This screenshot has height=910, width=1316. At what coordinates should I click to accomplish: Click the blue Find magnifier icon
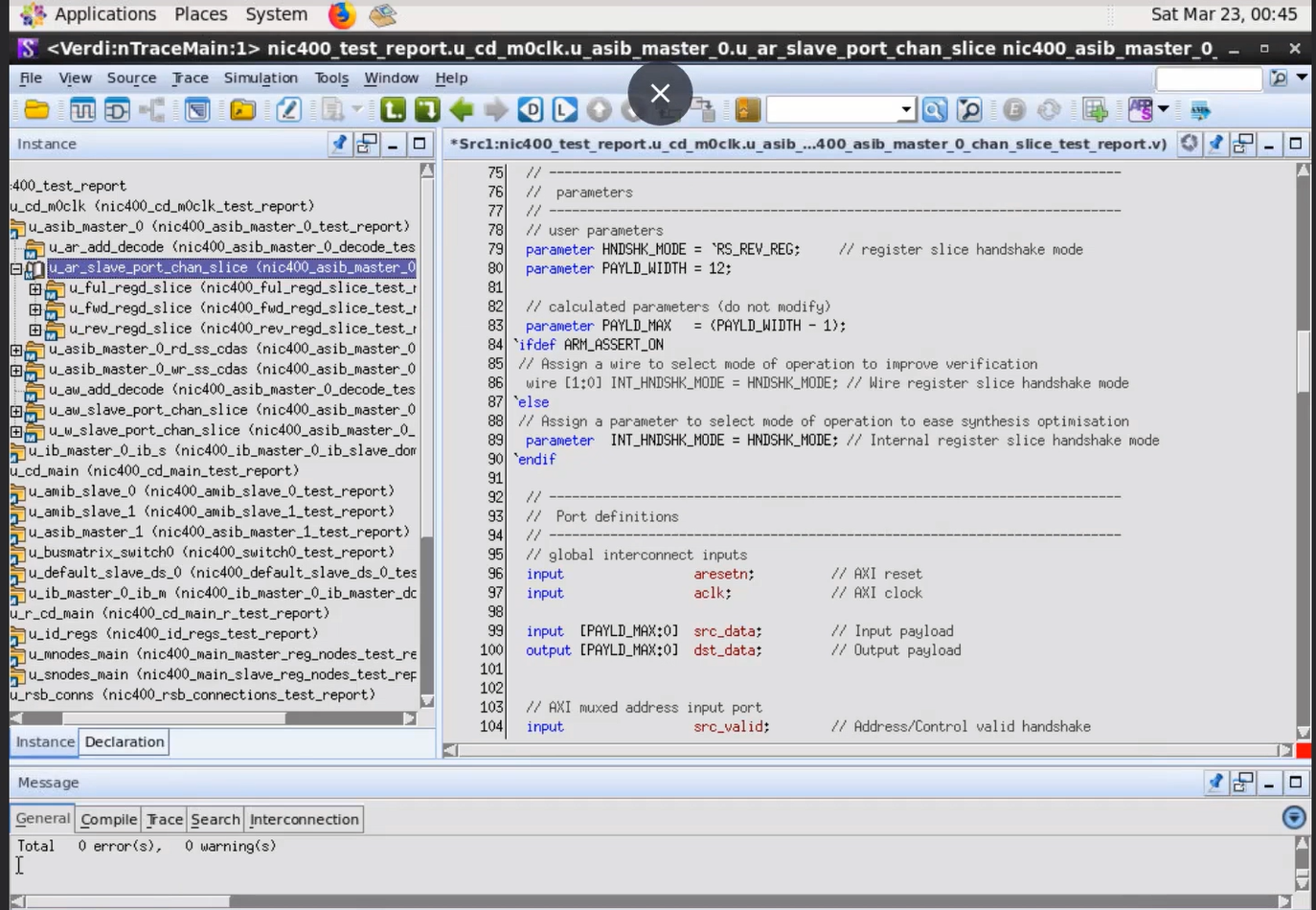pyautogui.click(x=935, y=110)
